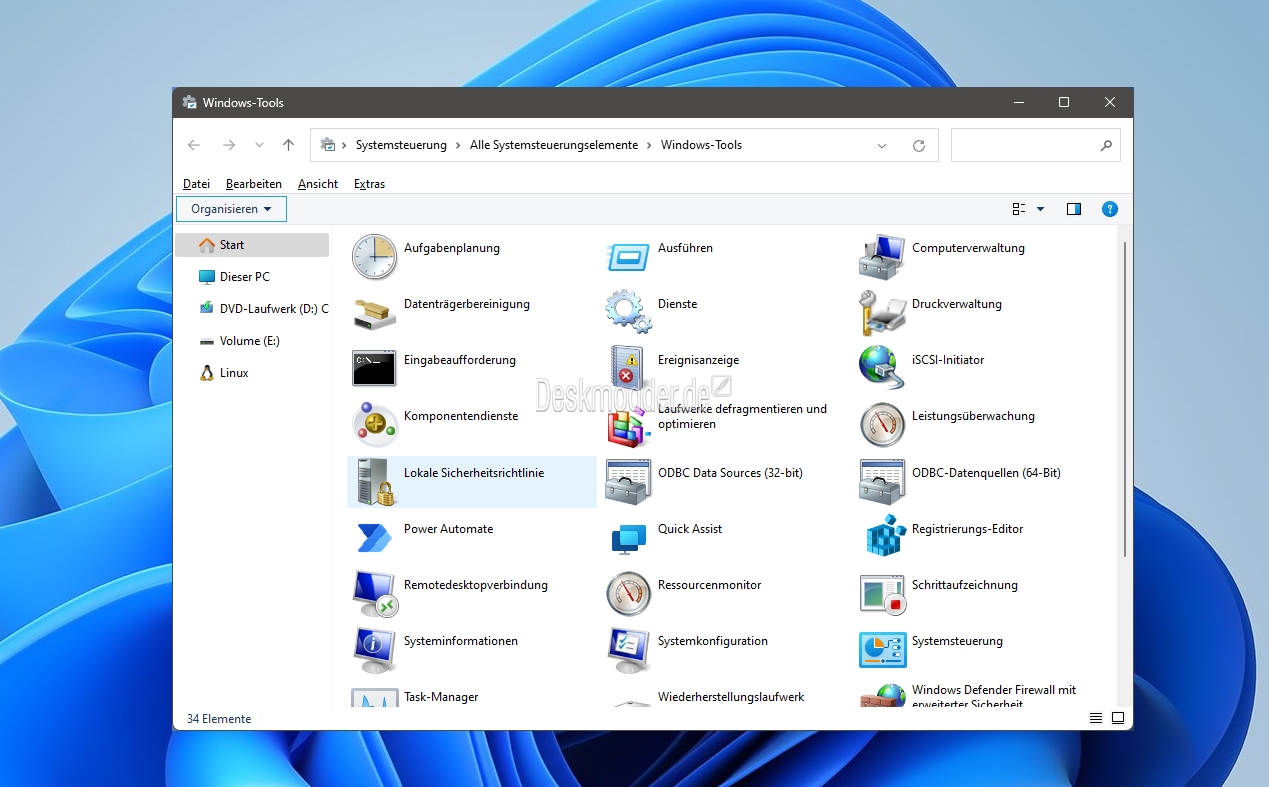Screen dimensions: 1269x787
Task: Click the forward navigation arrow
Action: [229, 145]
